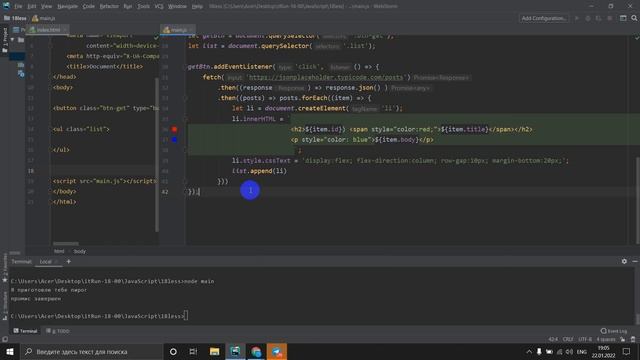Open the Tools menu

point(143,7)
